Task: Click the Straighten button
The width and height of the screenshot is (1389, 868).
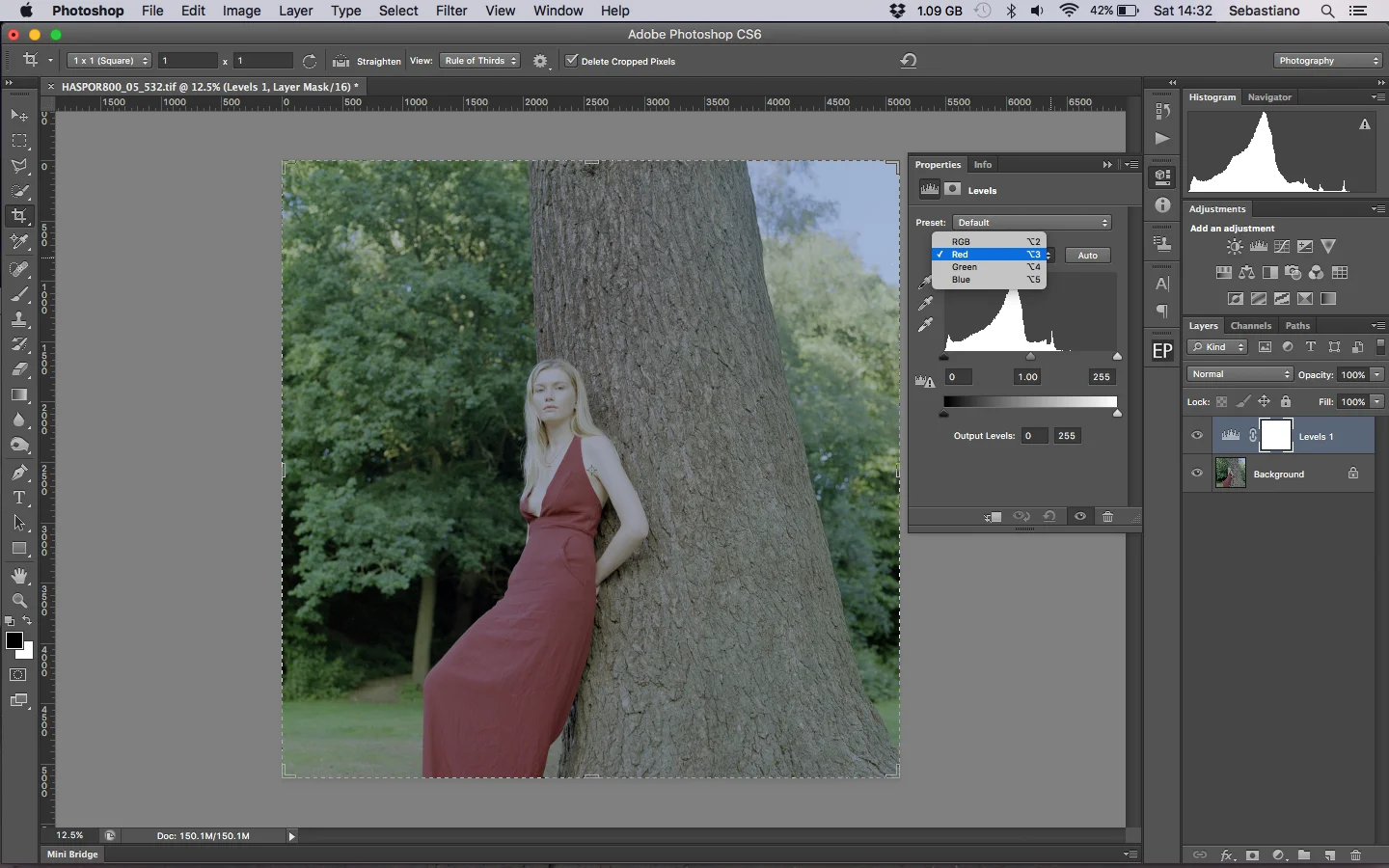Action: tap(367, 61)
